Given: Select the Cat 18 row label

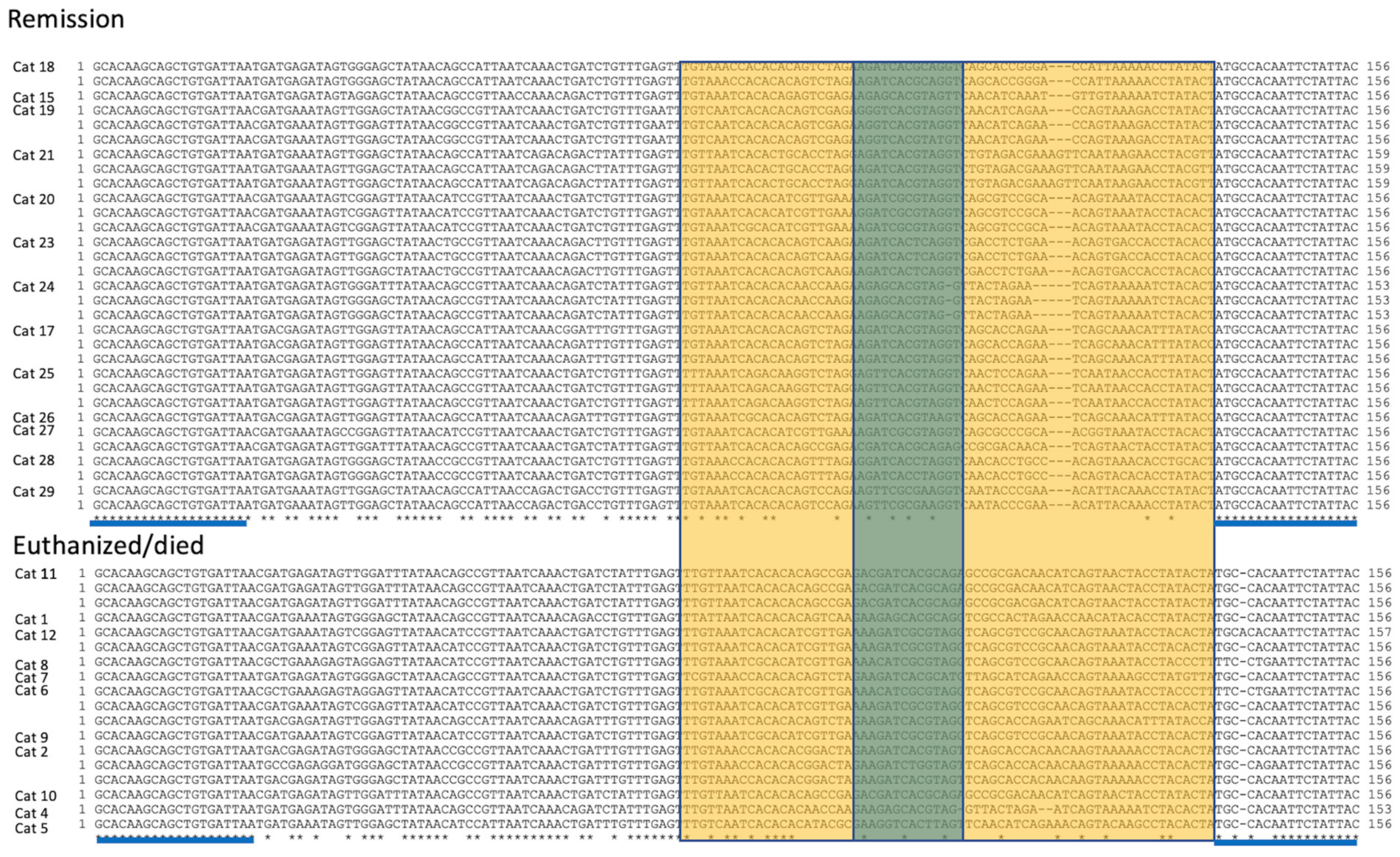Looking at the screenshot, I should point(34,67).
